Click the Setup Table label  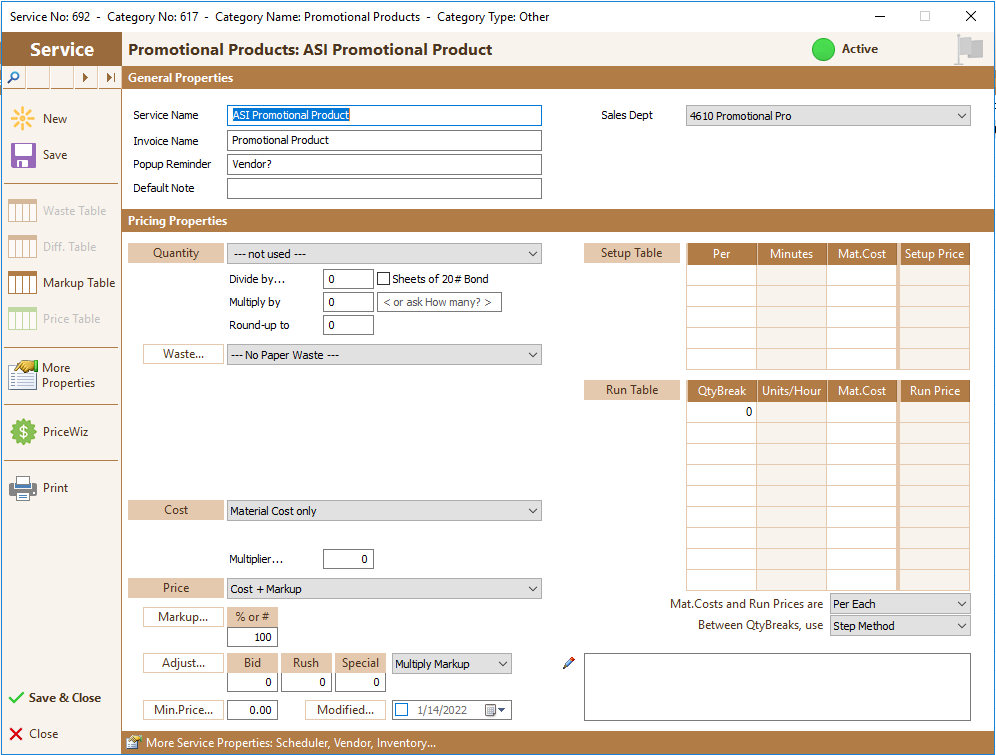coord(631,253)
